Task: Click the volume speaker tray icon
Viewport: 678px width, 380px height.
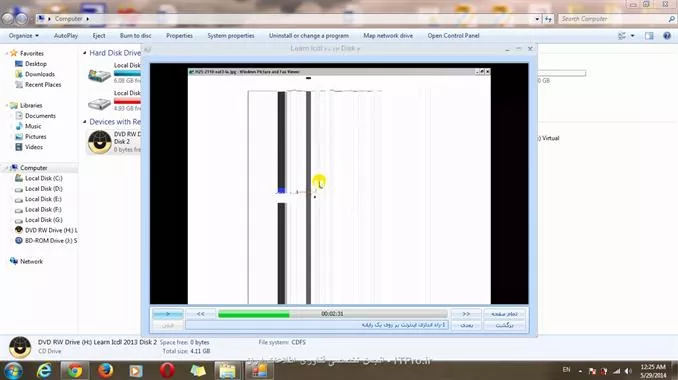Action: [628, 371]
